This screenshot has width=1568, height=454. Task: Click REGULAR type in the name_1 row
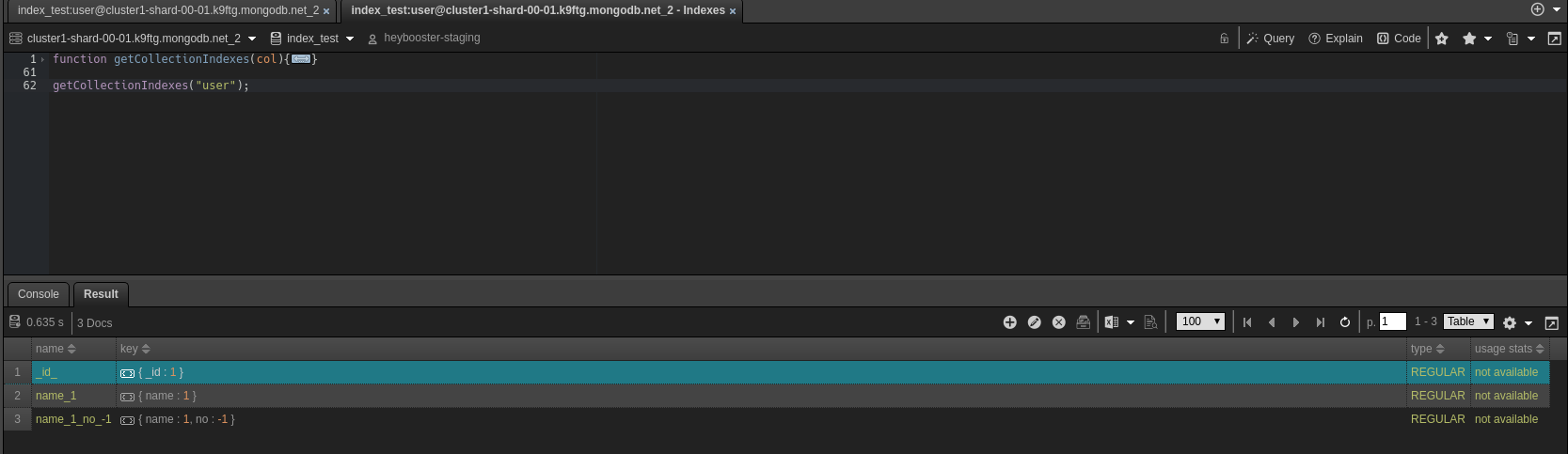coord(1438,396)
